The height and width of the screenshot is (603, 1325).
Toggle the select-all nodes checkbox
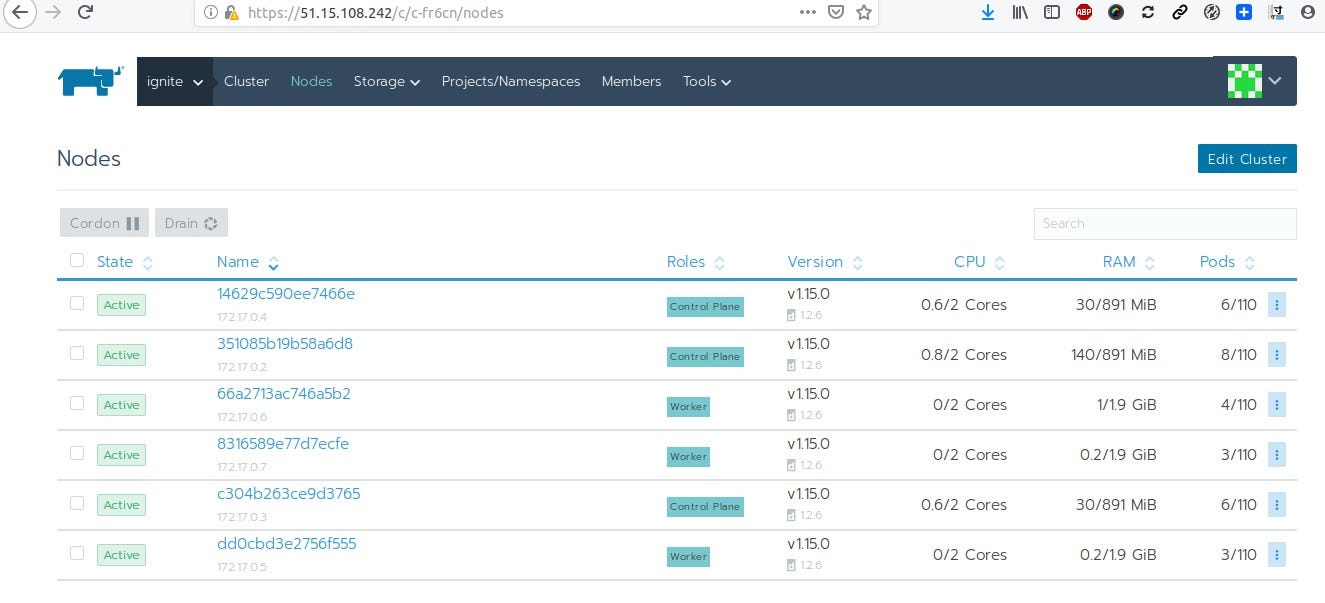coord(77,261)
